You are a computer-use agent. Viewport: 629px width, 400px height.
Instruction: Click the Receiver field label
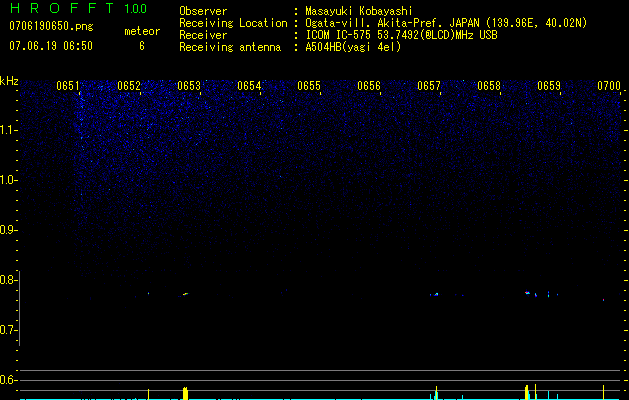click(x=203, y=35)
